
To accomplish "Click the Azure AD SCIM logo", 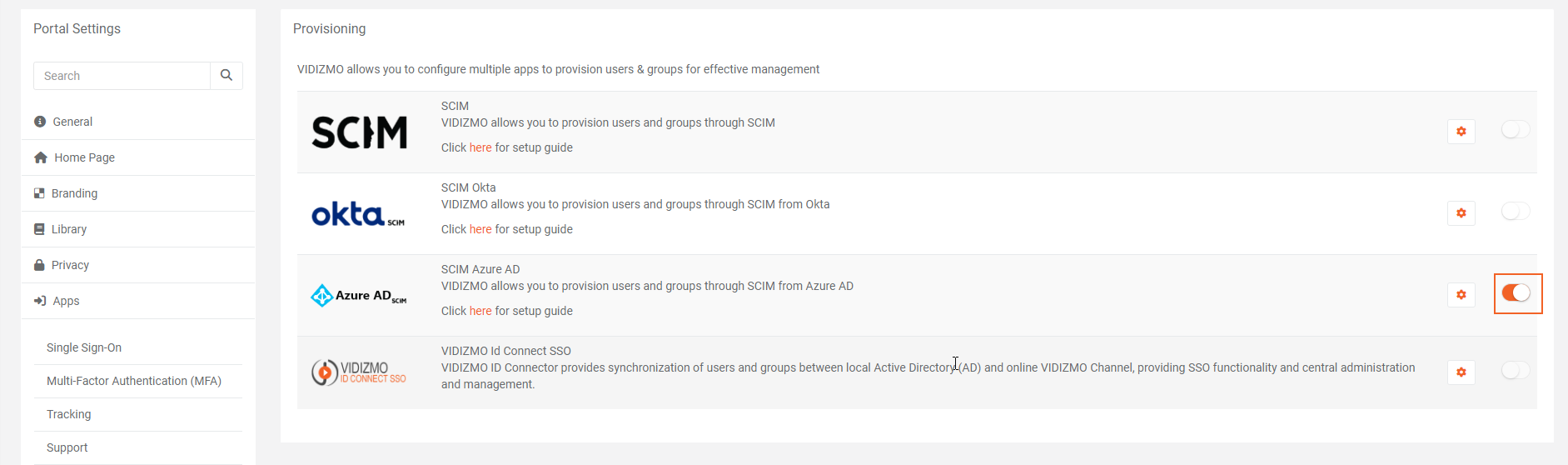I will [358, 296].
